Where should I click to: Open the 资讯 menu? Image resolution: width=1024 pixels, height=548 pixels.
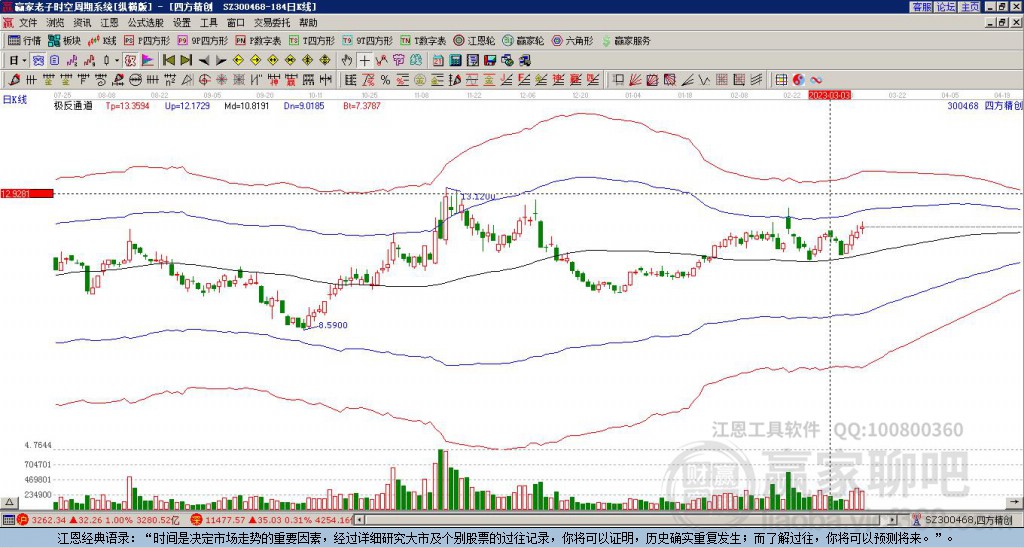tap(82, 23)
